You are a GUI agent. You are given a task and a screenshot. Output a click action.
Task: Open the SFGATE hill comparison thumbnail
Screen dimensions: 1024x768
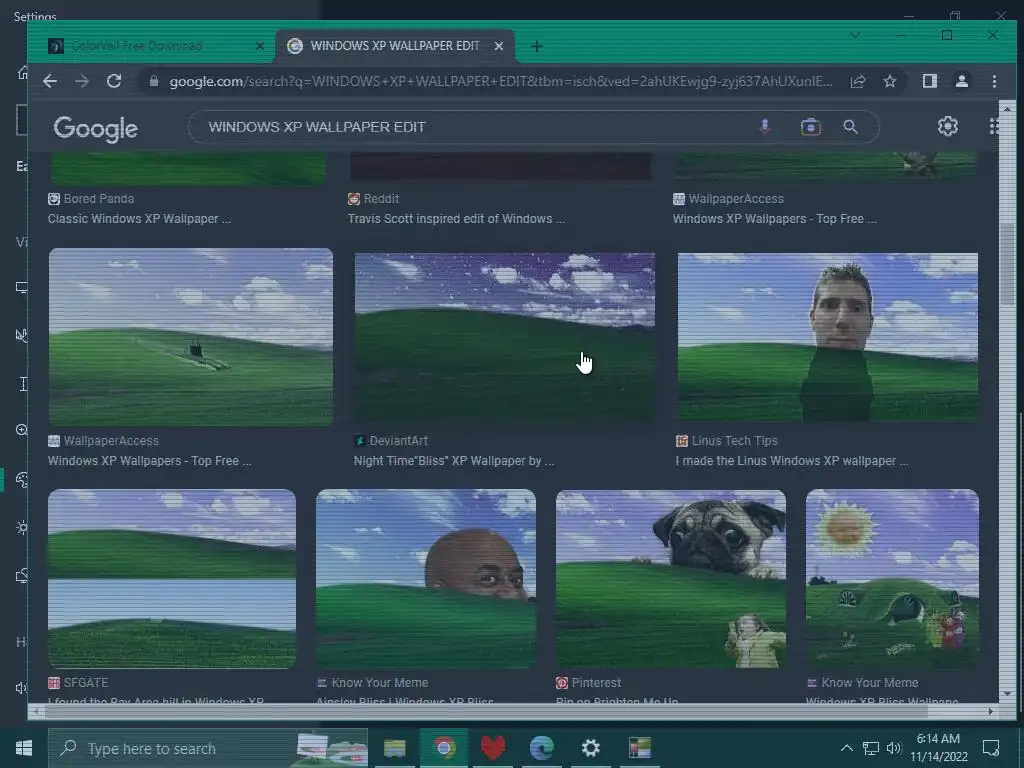172,579
